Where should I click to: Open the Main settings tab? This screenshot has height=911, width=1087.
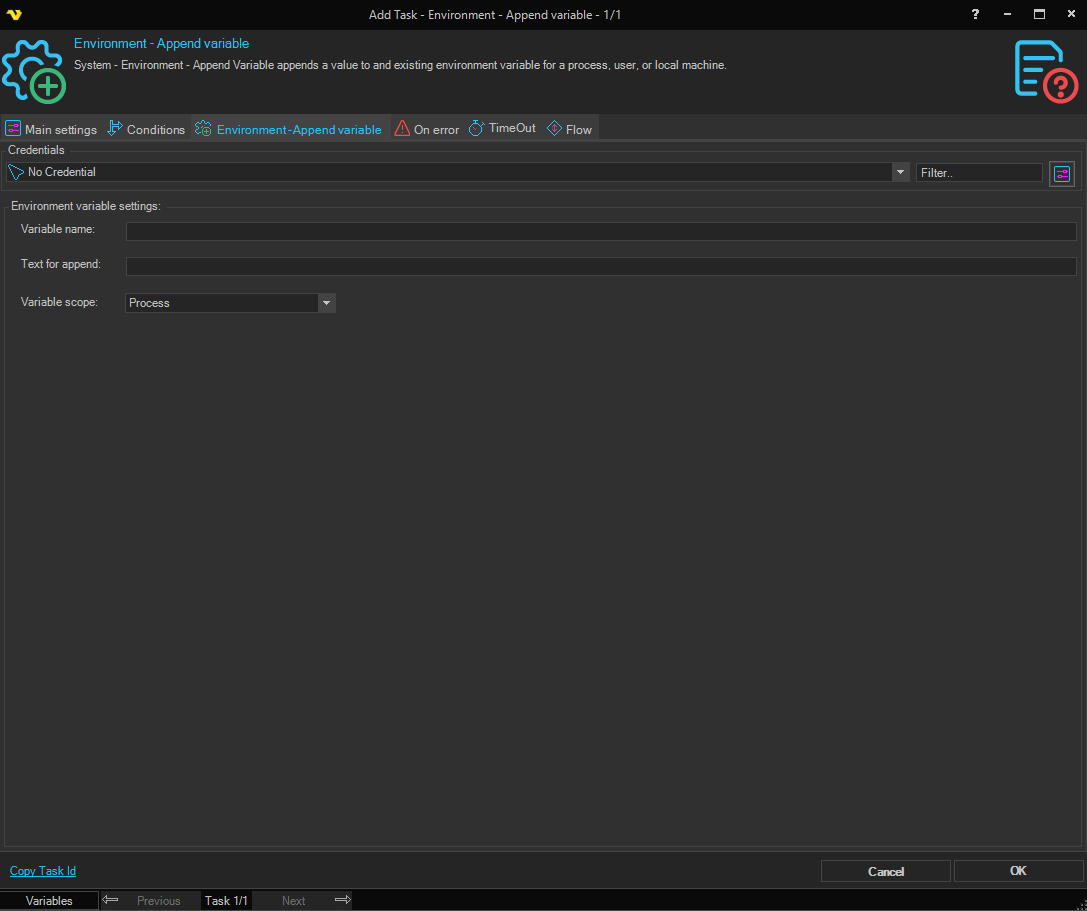tap(51, 129)
